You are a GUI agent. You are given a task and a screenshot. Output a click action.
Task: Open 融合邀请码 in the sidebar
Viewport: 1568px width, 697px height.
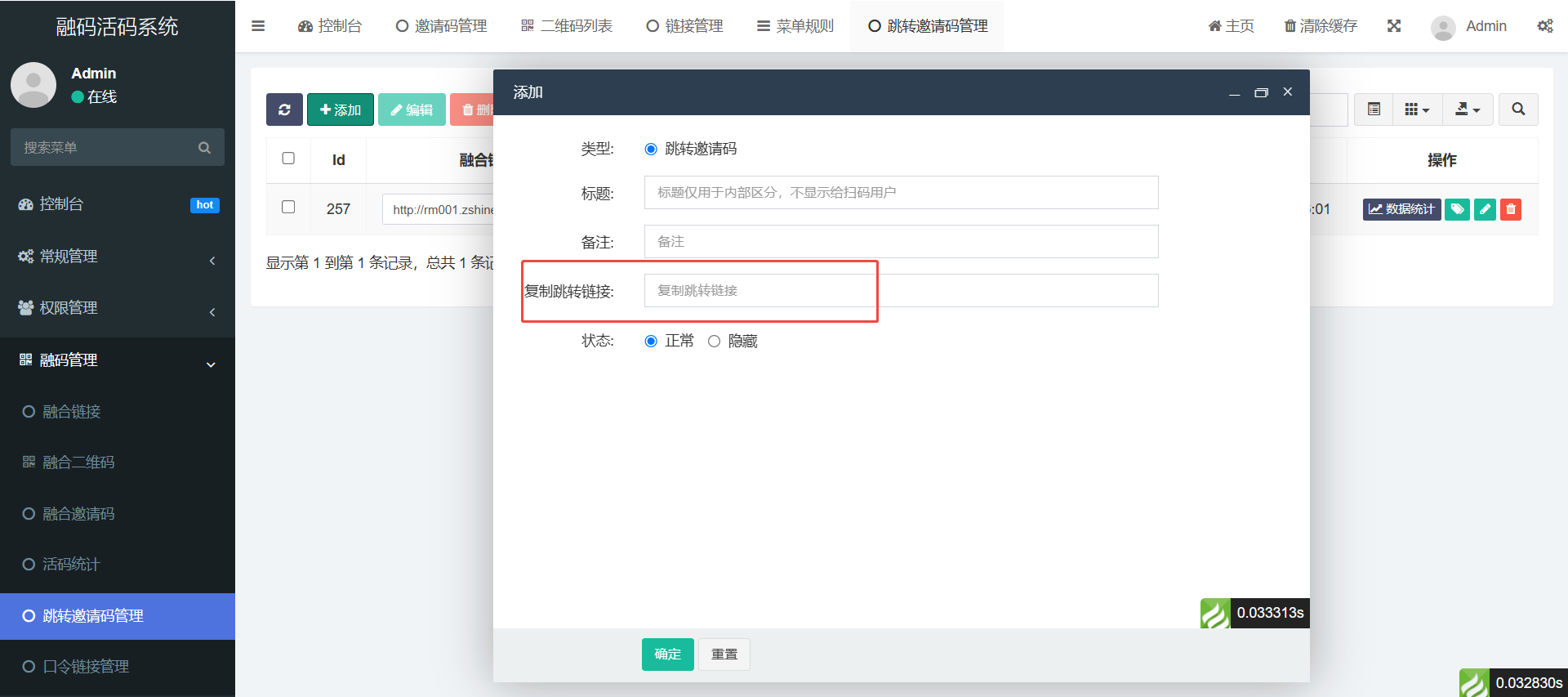tap(118, 514)
